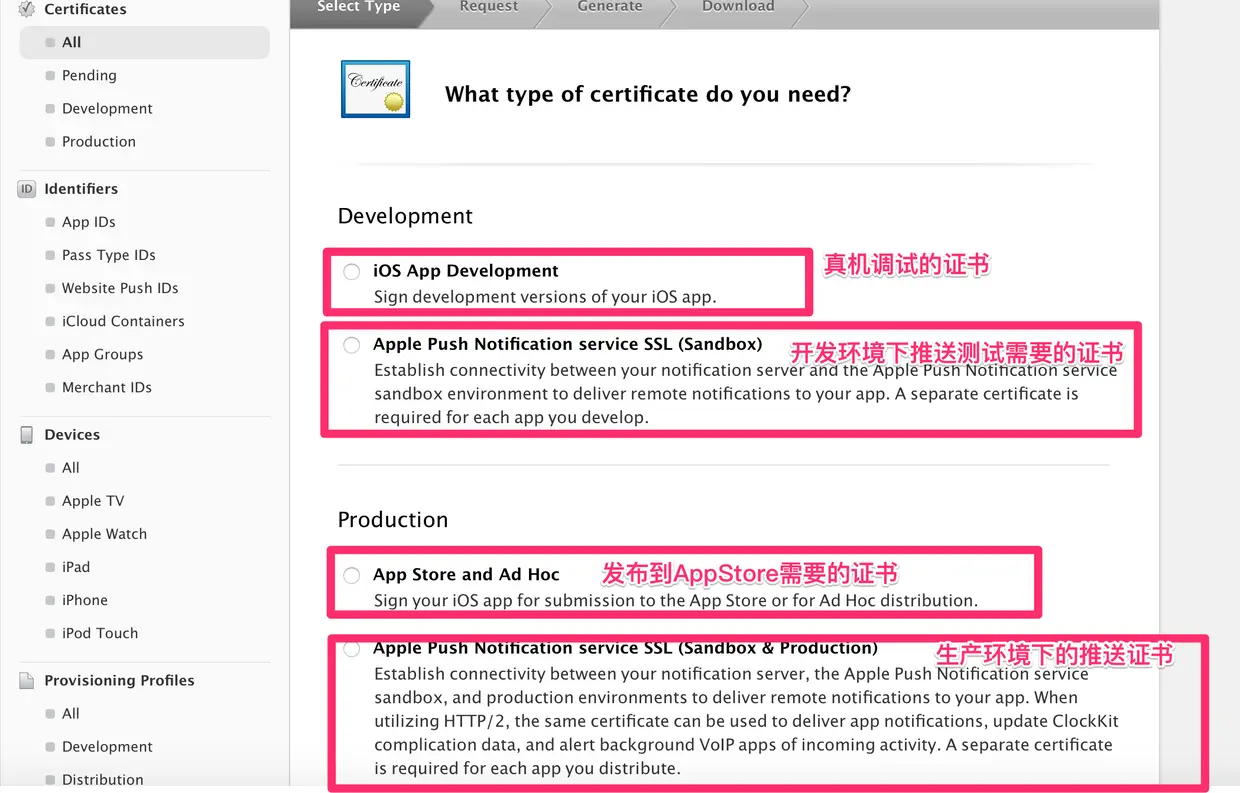Open iCloud Containers

coord(123,321)
